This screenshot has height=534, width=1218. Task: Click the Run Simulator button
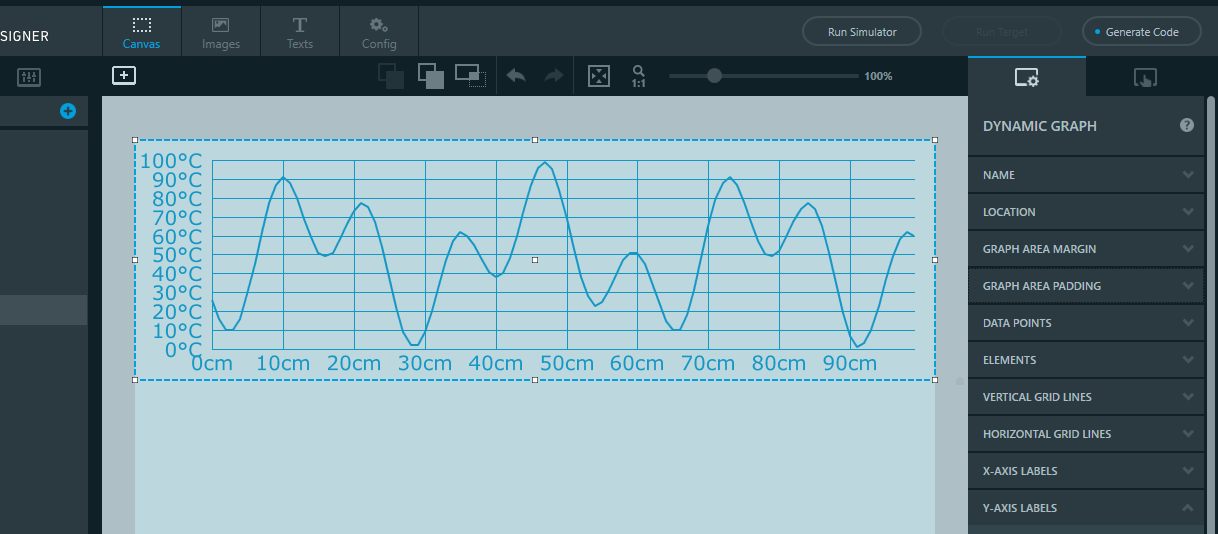[862, 32]
